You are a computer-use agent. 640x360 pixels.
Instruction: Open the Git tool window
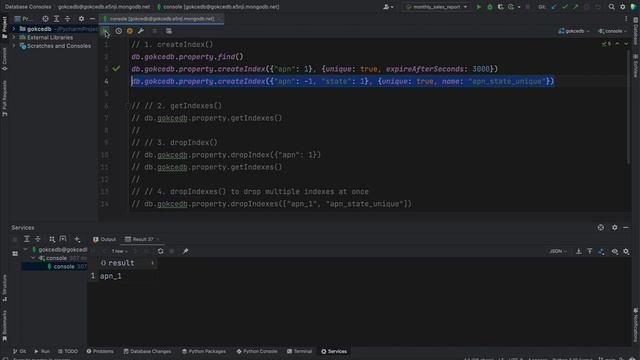(19, 351)
